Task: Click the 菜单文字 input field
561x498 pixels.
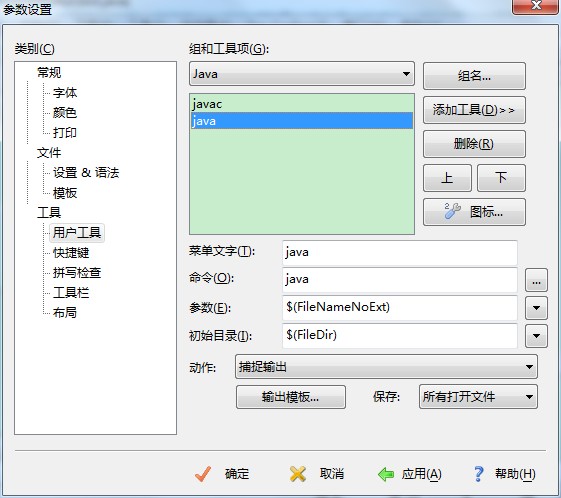Action: (400, 253)
